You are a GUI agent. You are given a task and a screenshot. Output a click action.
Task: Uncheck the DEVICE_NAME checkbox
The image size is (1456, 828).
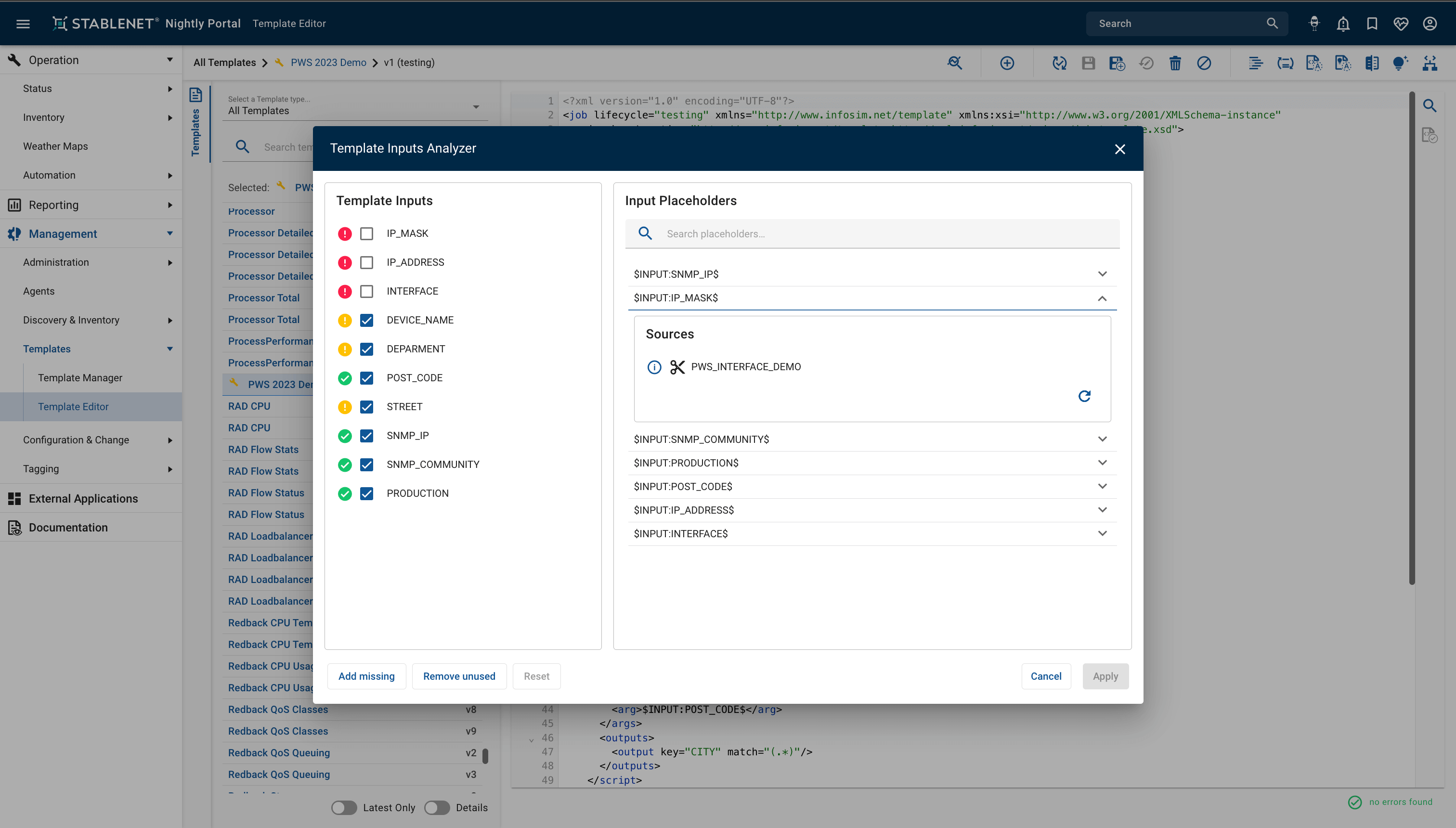[367, 320]
